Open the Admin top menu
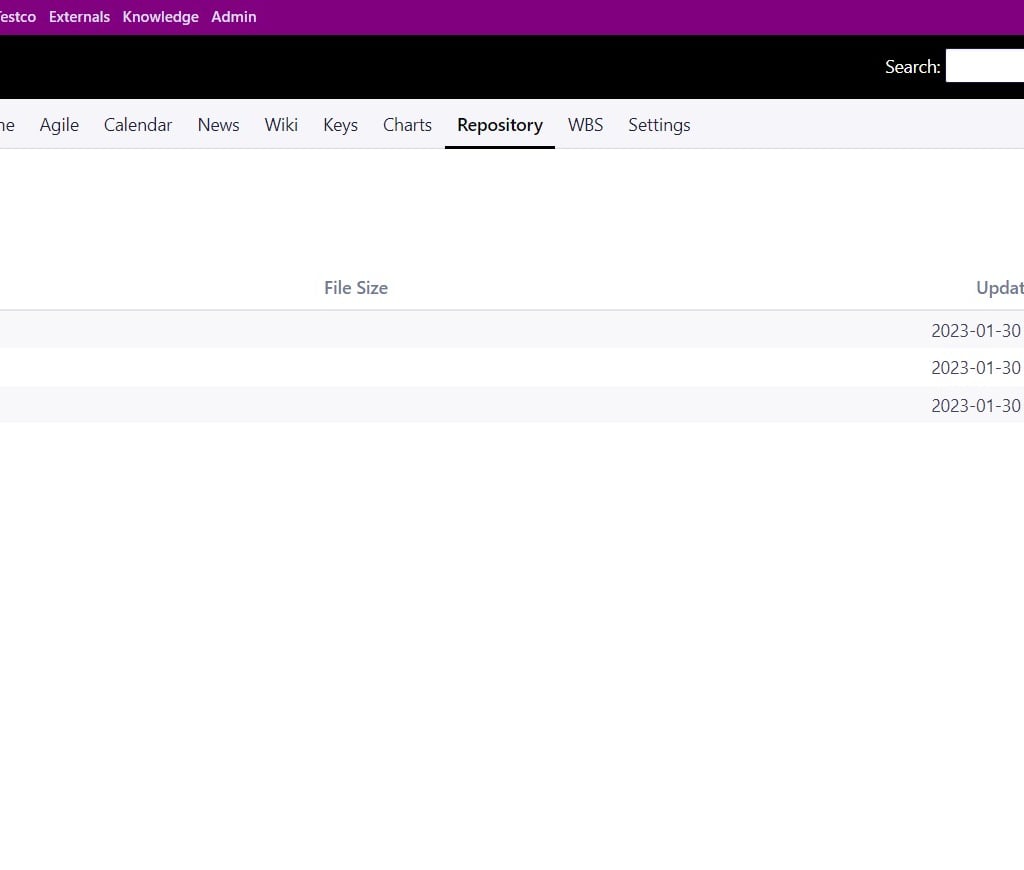 (x=234, y=17)
